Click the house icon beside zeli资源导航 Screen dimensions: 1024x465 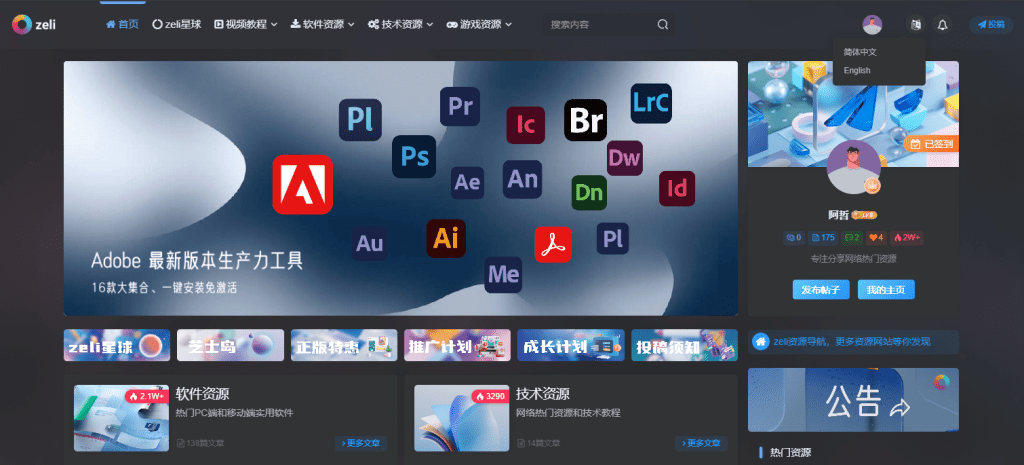pyautogui.click(x=761, y=342)
